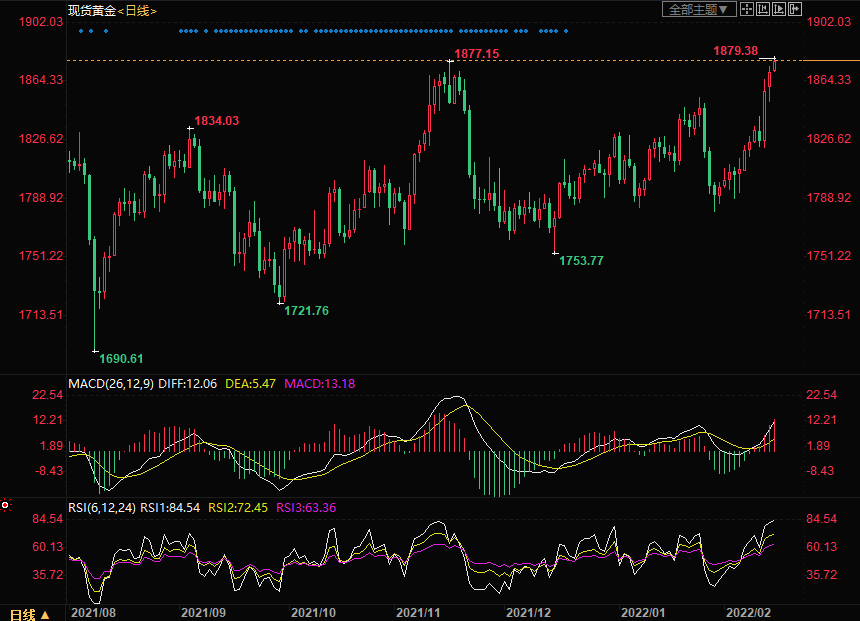Click the 日线 period label in chart title
Screen dimensions: 860x621
pos(137,10)
